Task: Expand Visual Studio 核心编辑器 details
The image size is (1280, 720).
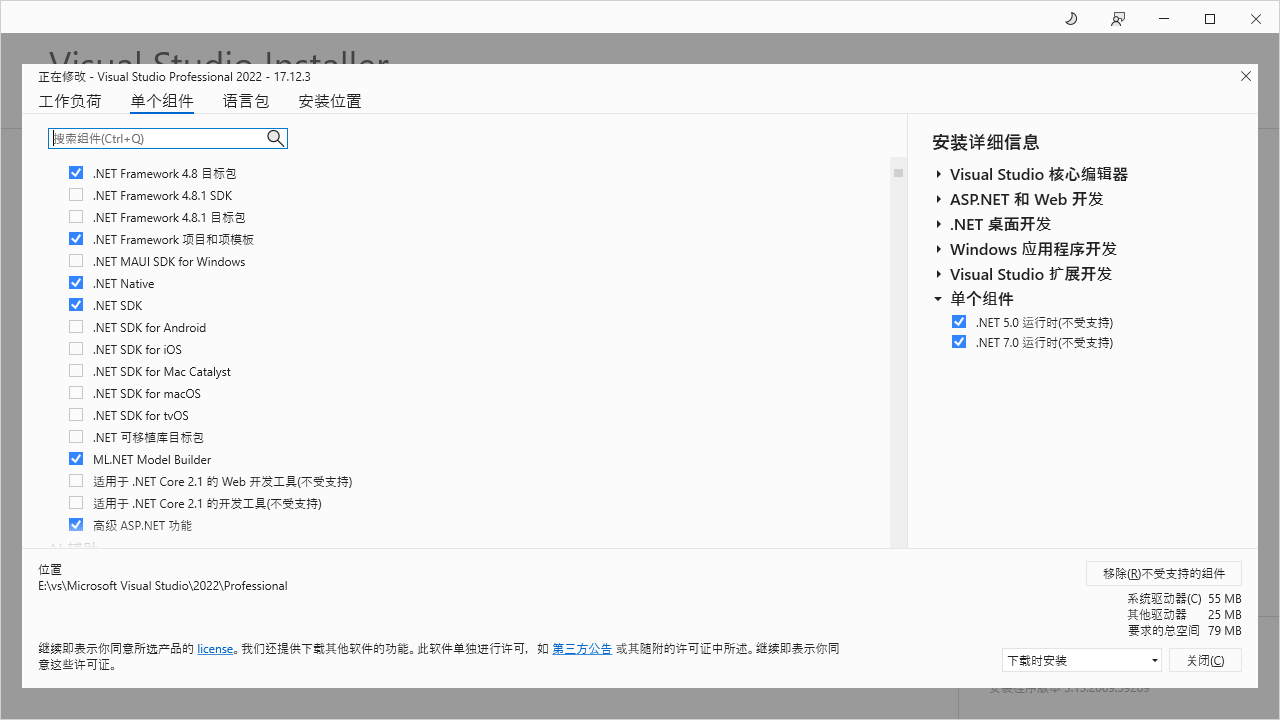Action: click(939, 174)
